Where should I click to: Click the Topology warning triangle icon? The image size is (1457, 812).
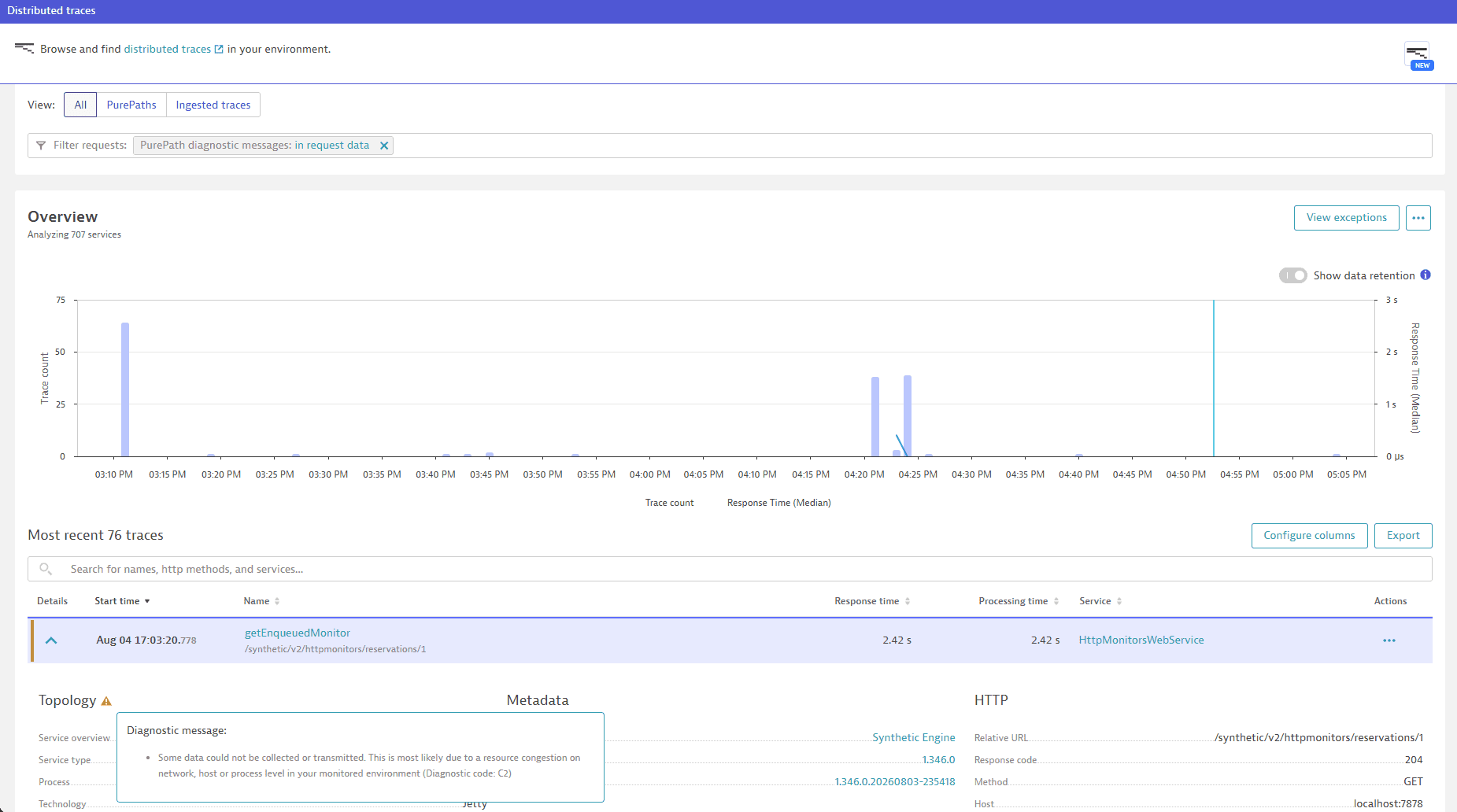pyautogui.click(x=106, y=701)
